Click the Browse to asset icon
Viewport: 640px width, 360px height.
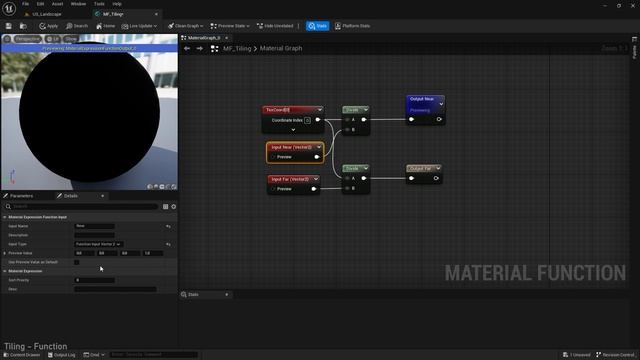click(x=23, y=26)
